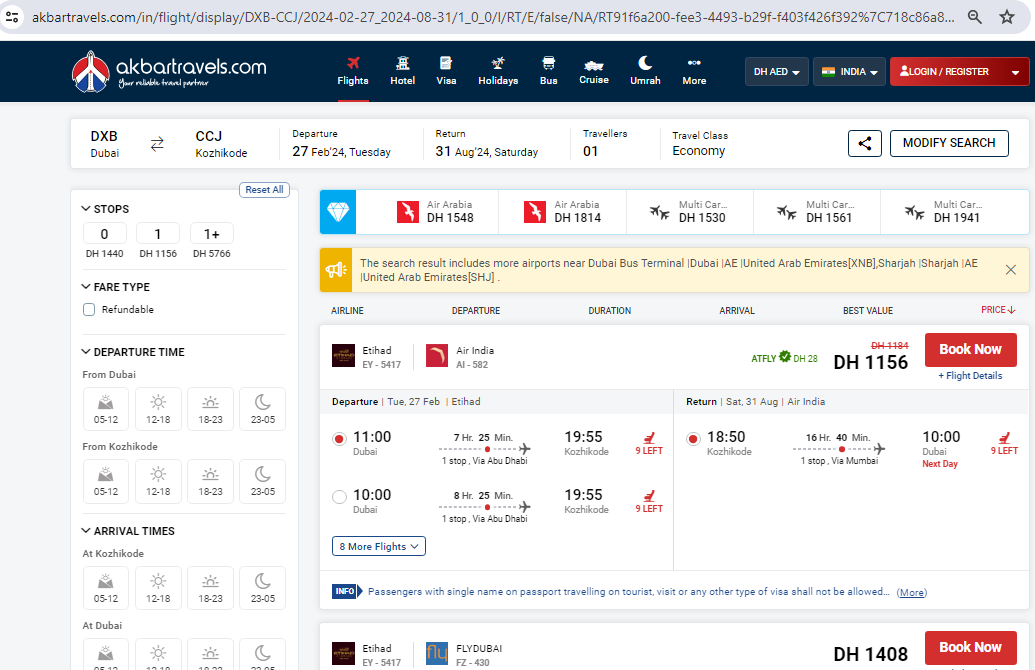The height and width of the screenshot is (670, 1035).
Task: Open the Cruise section
Action: [594, 71]
